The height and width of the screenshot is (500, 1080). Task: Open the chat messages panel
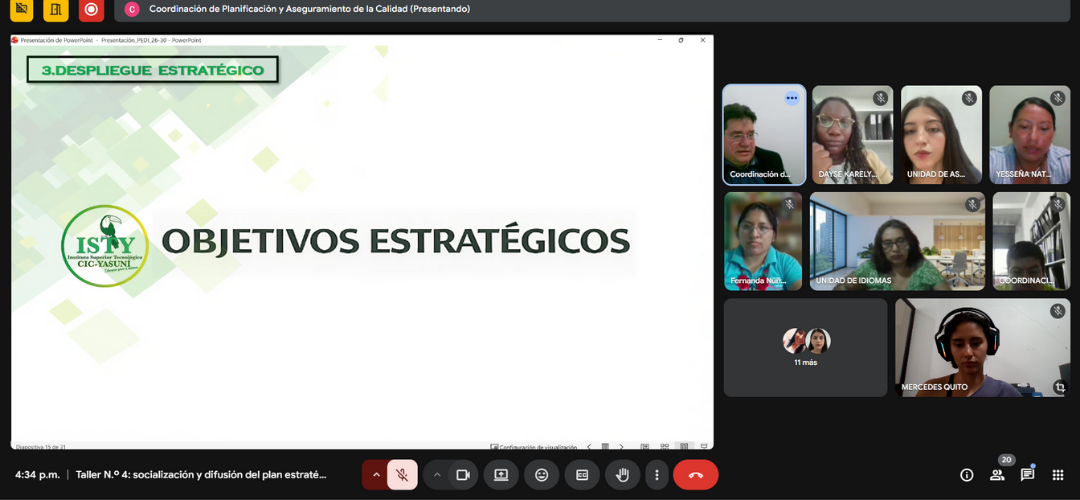pos(1027,475)
